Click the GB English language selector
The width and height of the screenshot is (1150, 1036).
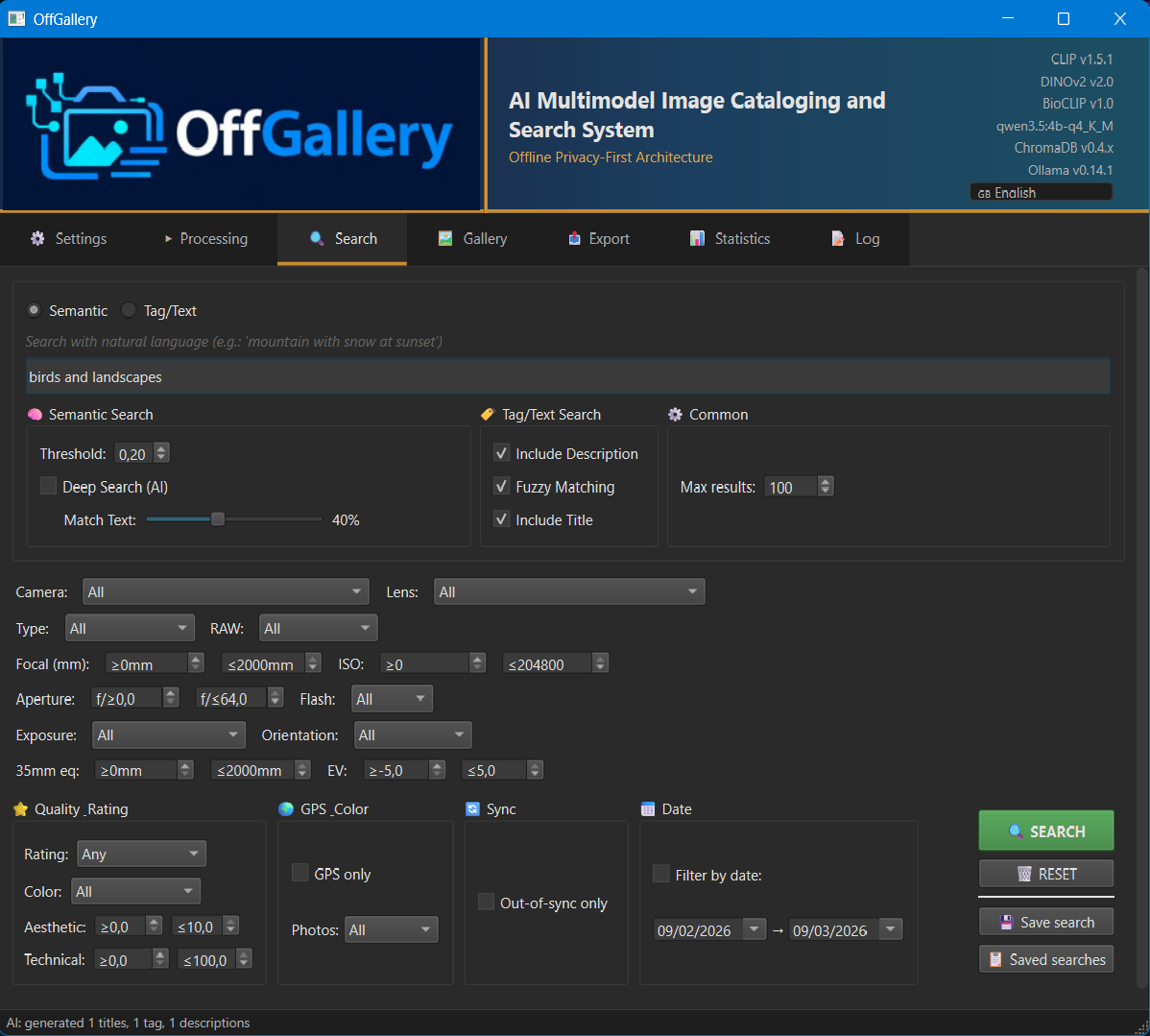(x=1041, y=191)
